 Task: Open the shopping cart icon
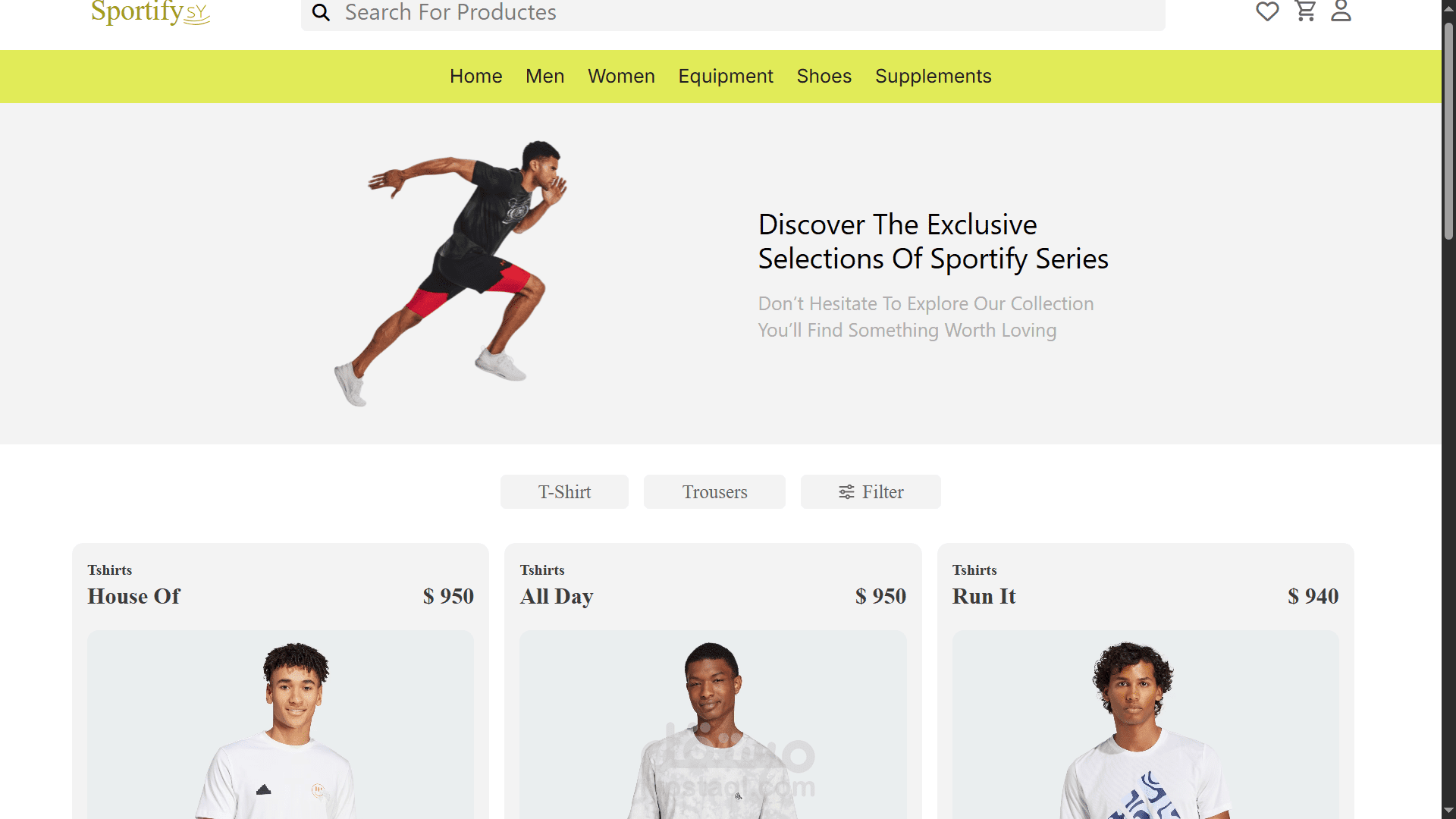pos(1305,11)
